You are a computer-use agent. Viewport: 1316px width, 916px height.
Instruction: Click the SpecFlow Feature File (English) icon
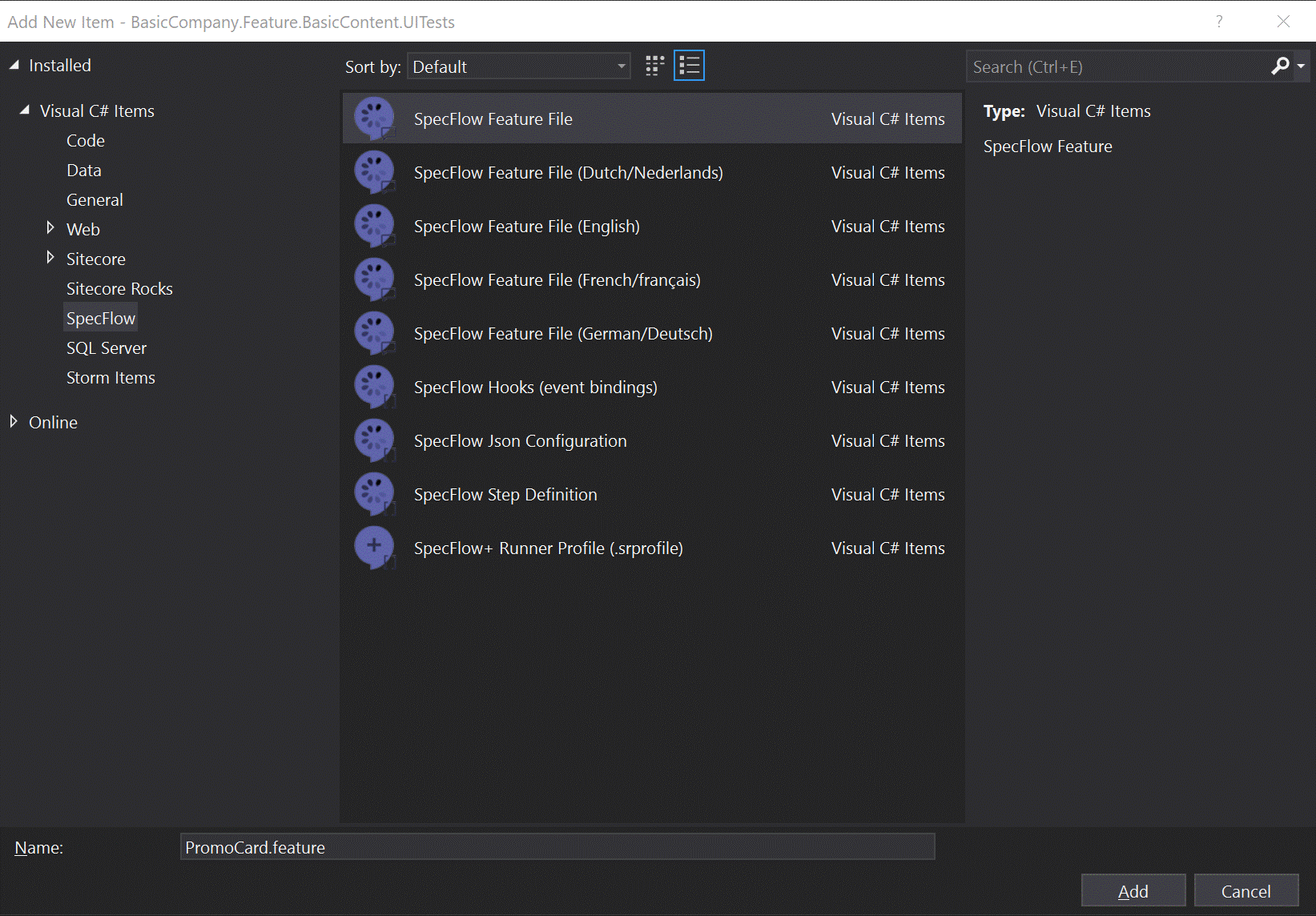[x=374, y=226]
